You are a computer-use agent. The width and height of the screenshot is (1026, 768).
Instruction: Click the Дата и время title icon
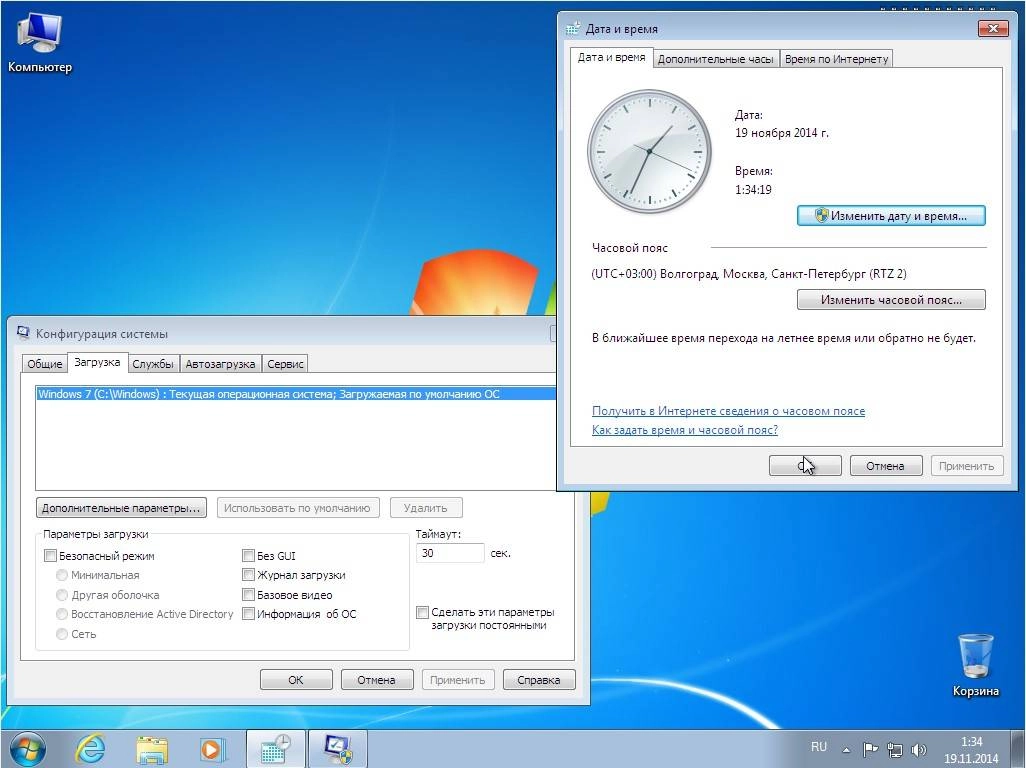[573, 28]
